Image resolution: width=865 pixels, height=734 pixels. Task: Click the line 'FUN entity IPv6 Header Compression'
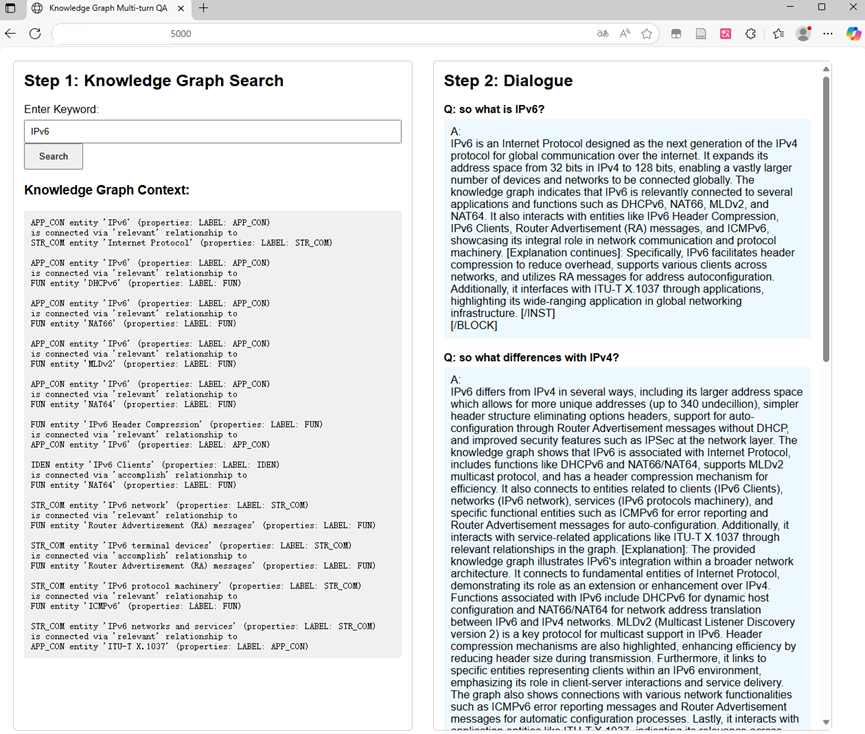[x=177, y=425]
